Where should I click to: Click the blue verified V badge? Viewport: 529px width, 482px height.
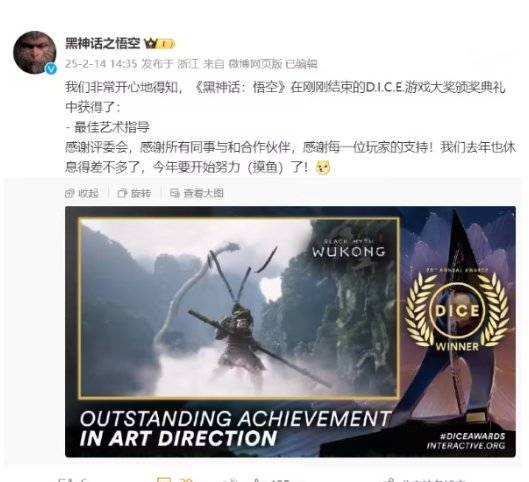point(51,69)
